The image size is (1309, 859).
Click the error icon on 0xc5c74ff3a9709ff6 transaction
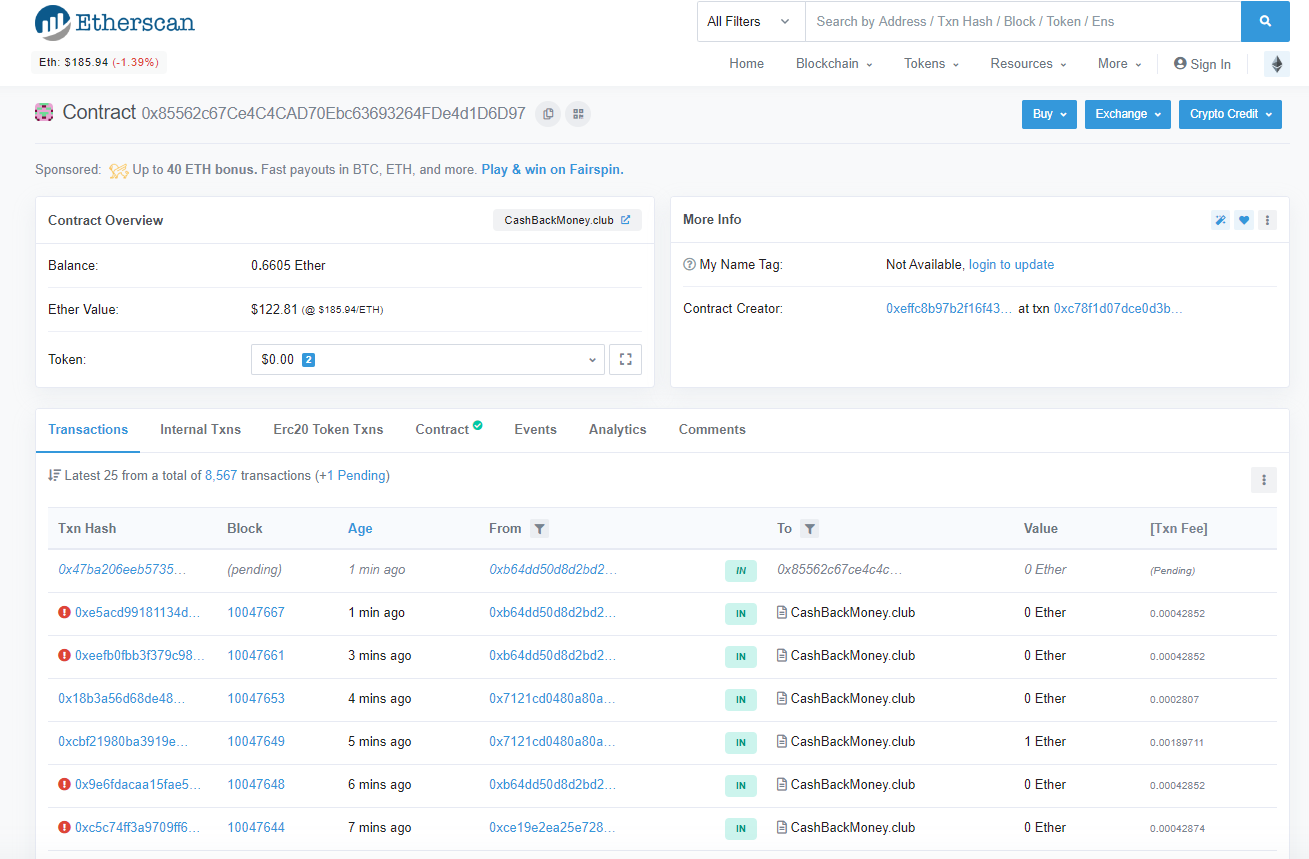[64, 828]
